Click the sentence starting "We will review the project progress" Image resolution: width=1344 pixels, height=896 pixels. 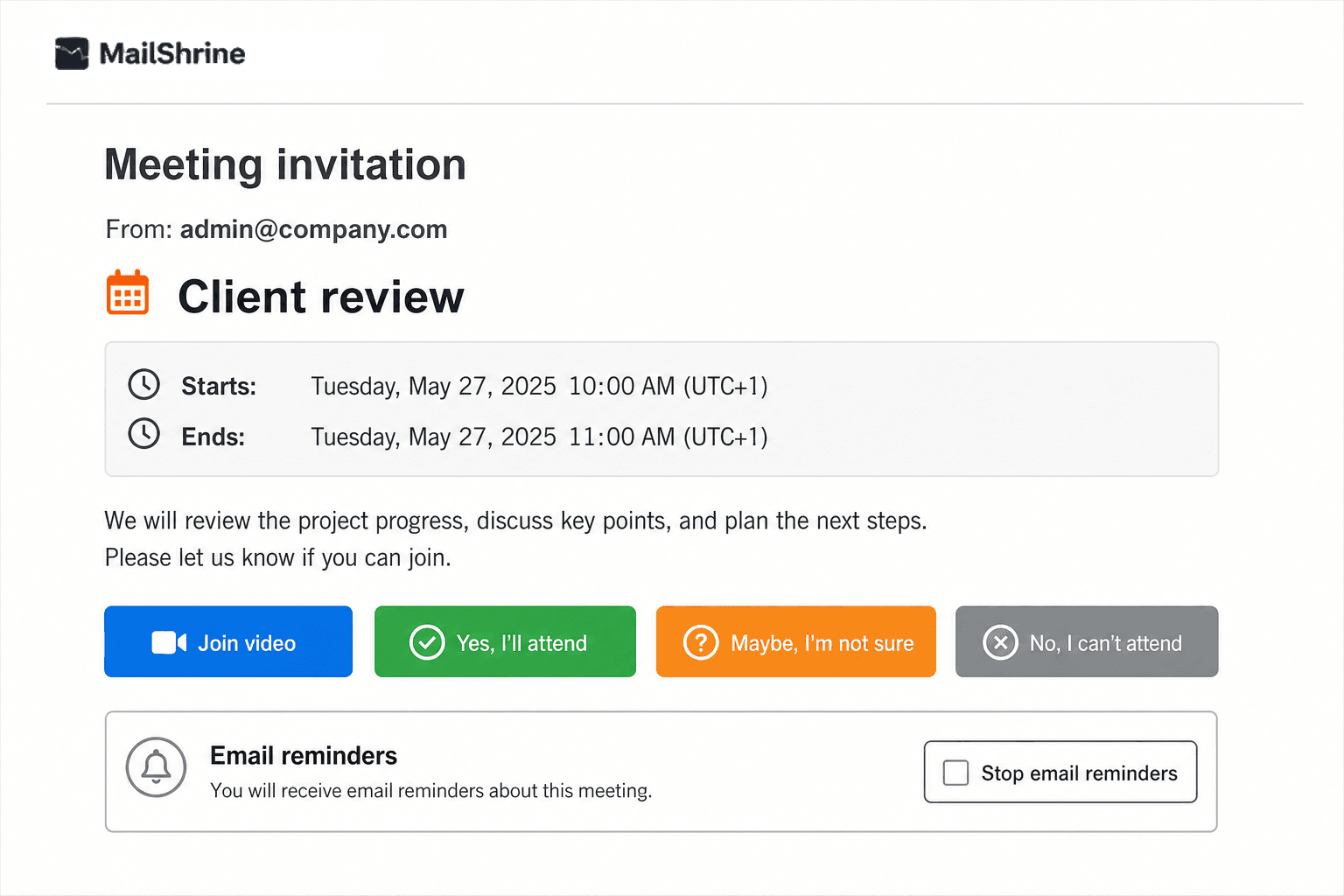(x=515, y=521)
